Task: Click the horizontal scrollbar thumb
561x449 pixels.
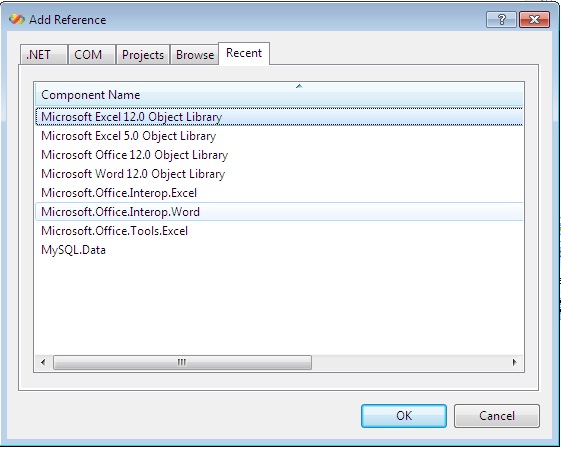Action: click(x=182, y=362)
